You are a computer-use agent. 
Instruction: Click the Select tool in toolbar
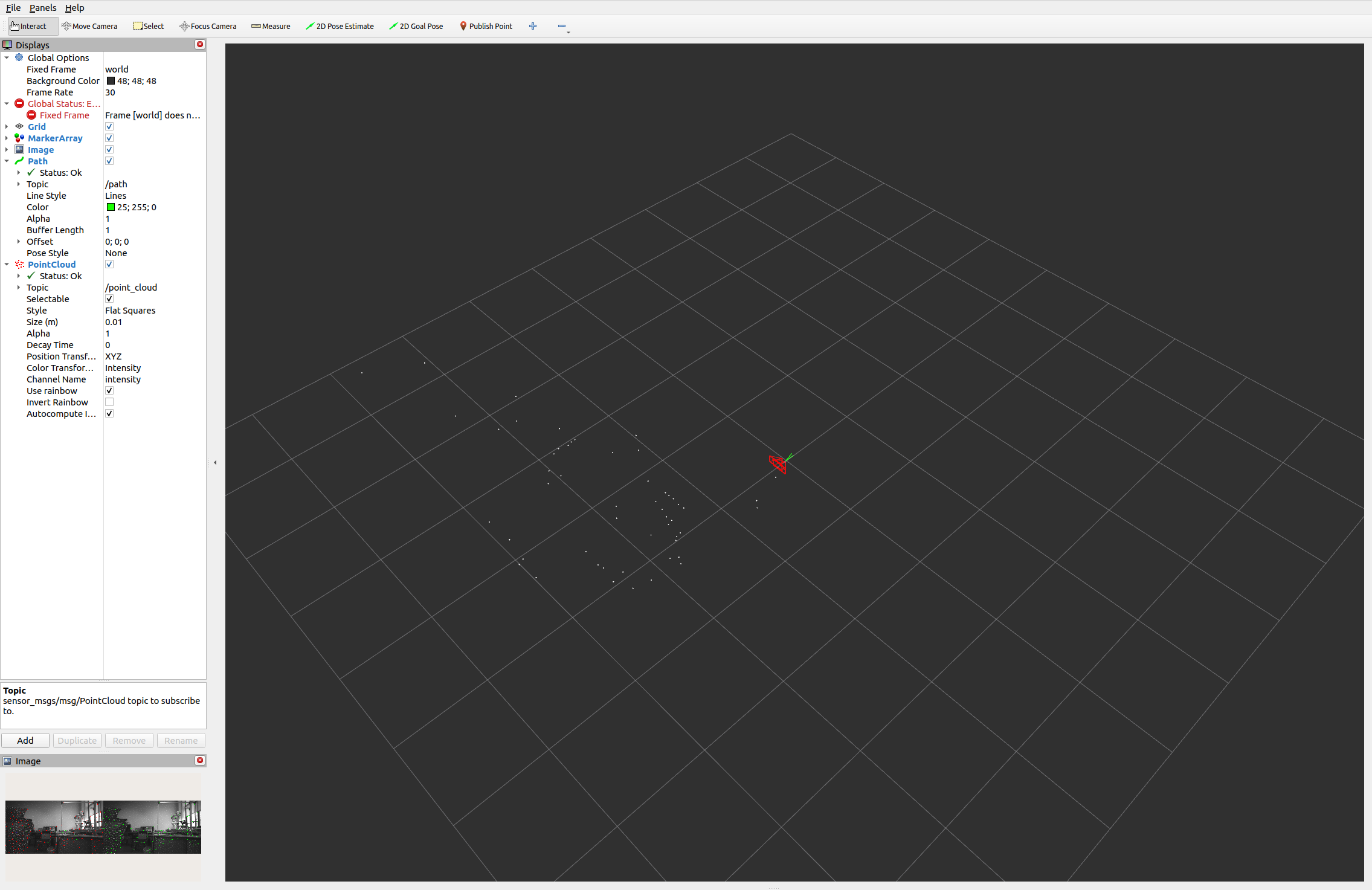pos(149,26)
